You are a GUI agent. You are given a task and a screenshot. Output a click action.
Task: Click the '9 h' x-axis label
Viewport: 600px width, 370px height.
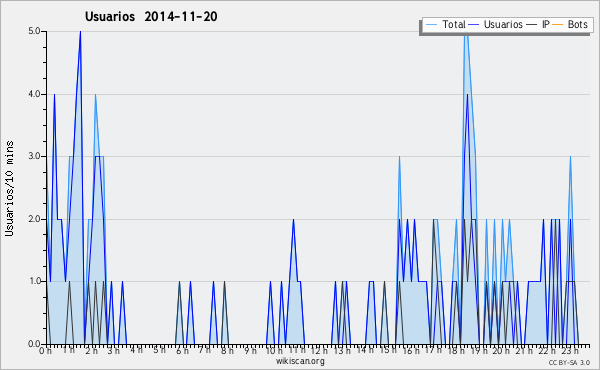250,351
